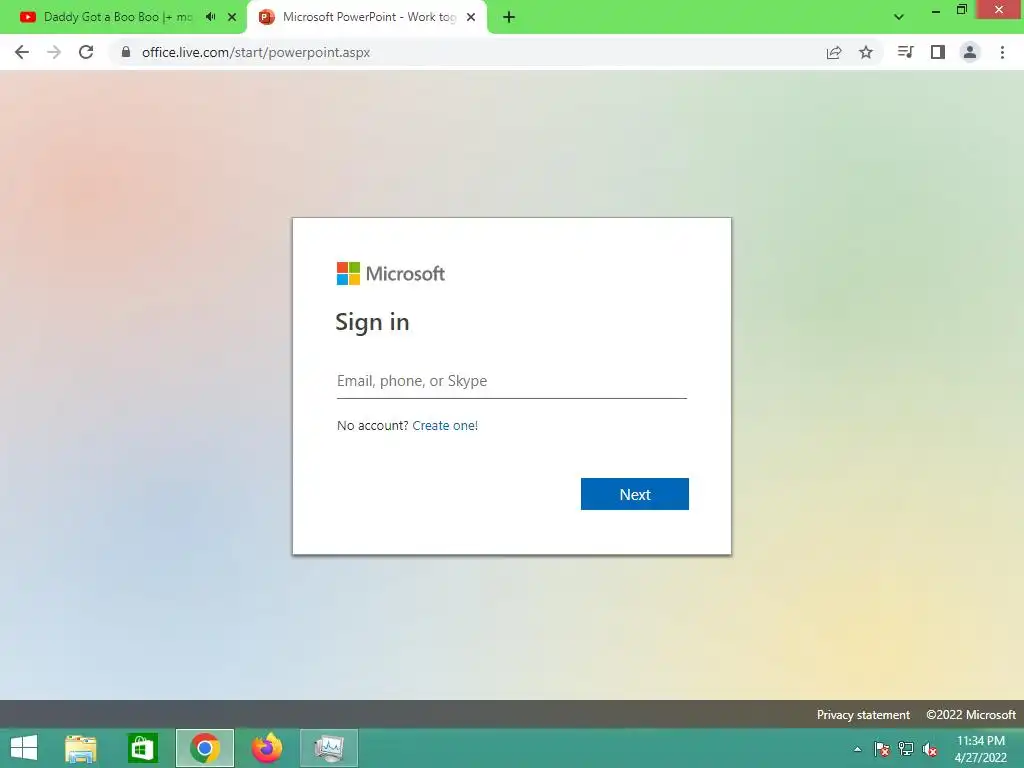Open Chrome's three-dot menu

(x=1002, y=52)
